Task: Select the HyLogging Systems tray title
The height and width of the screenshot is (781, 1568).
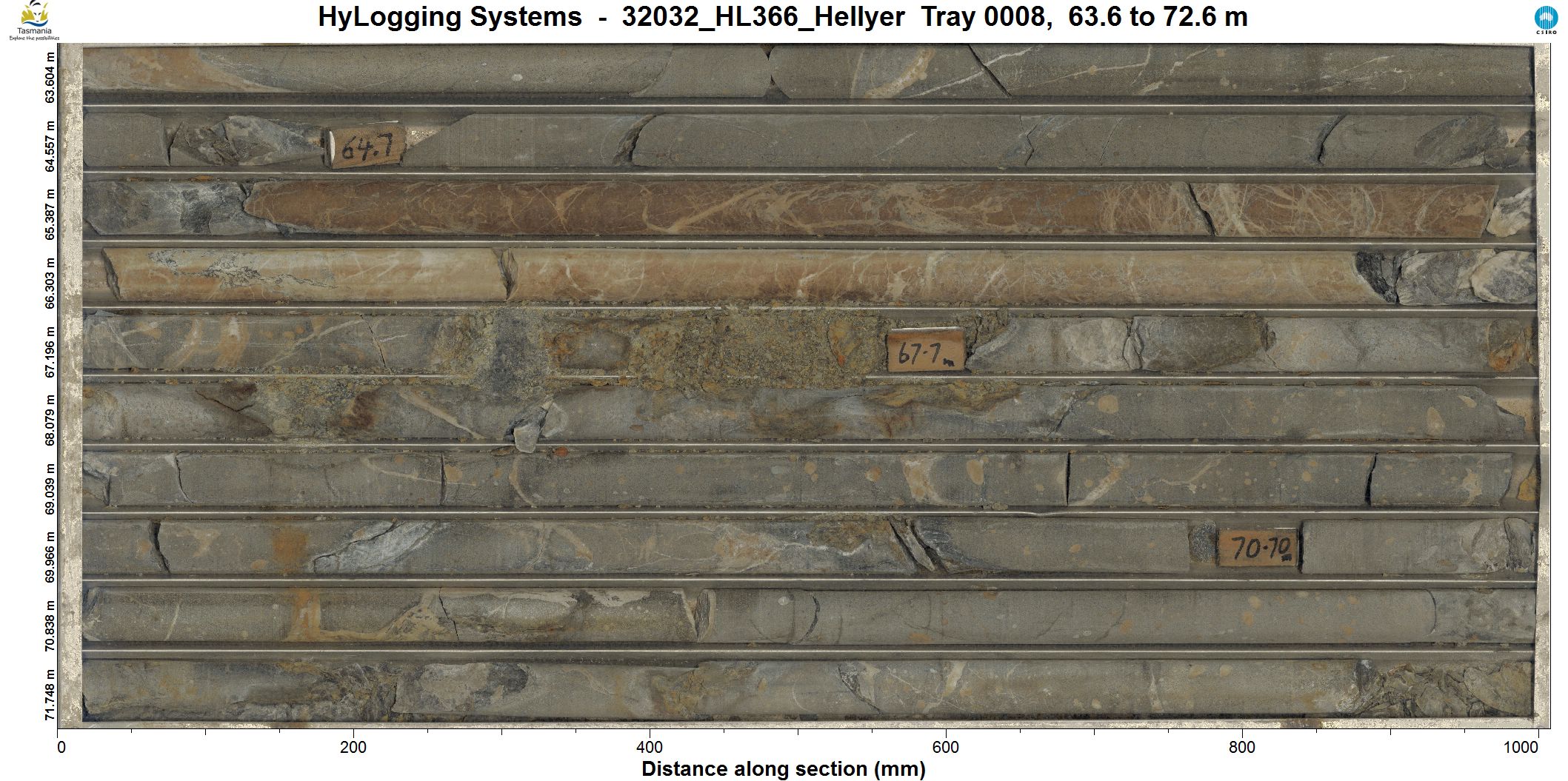Action: pos(783,16)
